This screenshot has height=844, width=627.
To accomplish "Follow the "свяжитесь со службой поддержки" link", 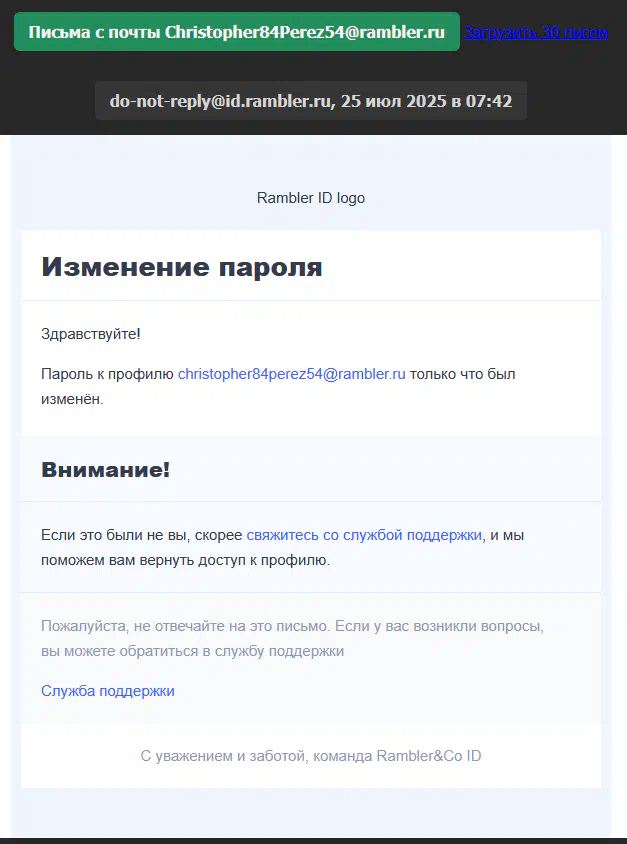I will [364, 536].
